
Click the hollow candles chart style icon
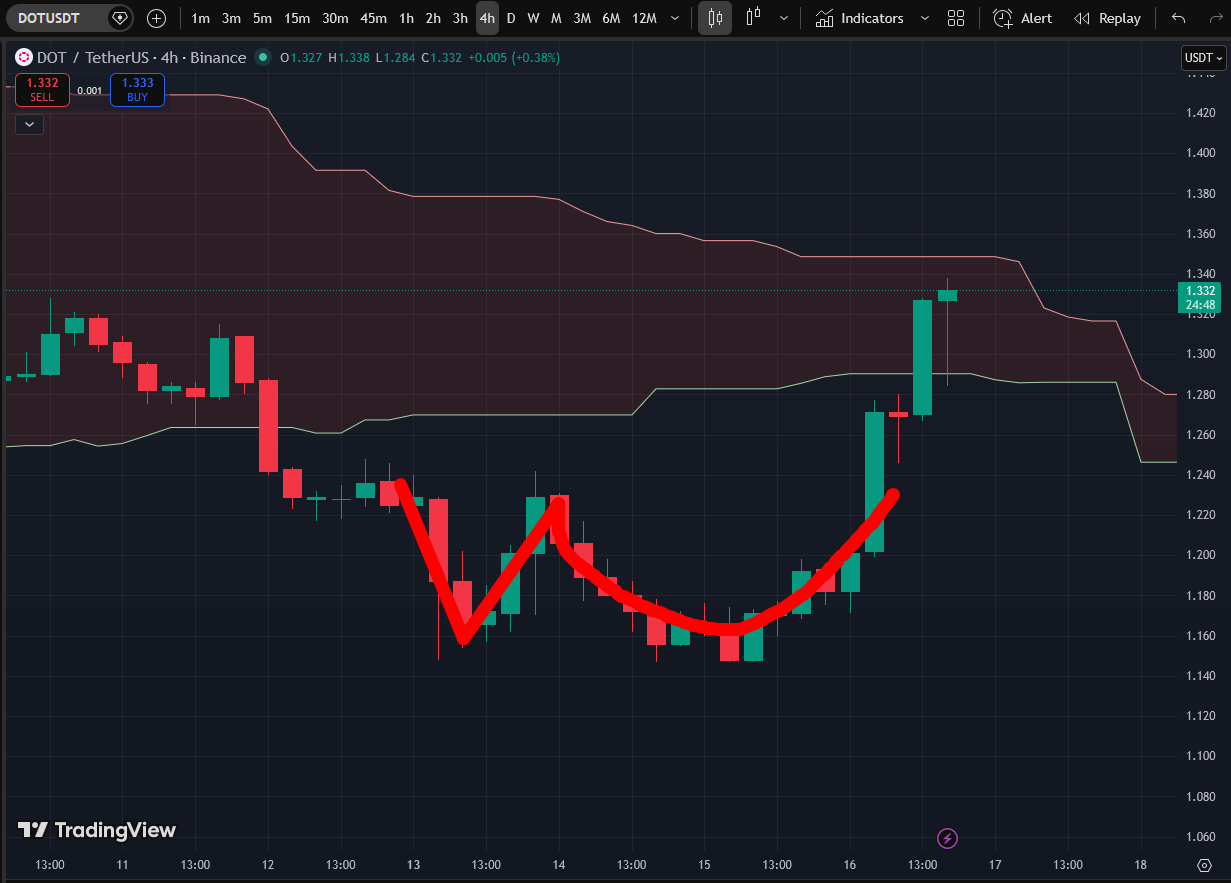tap(754, 18)
